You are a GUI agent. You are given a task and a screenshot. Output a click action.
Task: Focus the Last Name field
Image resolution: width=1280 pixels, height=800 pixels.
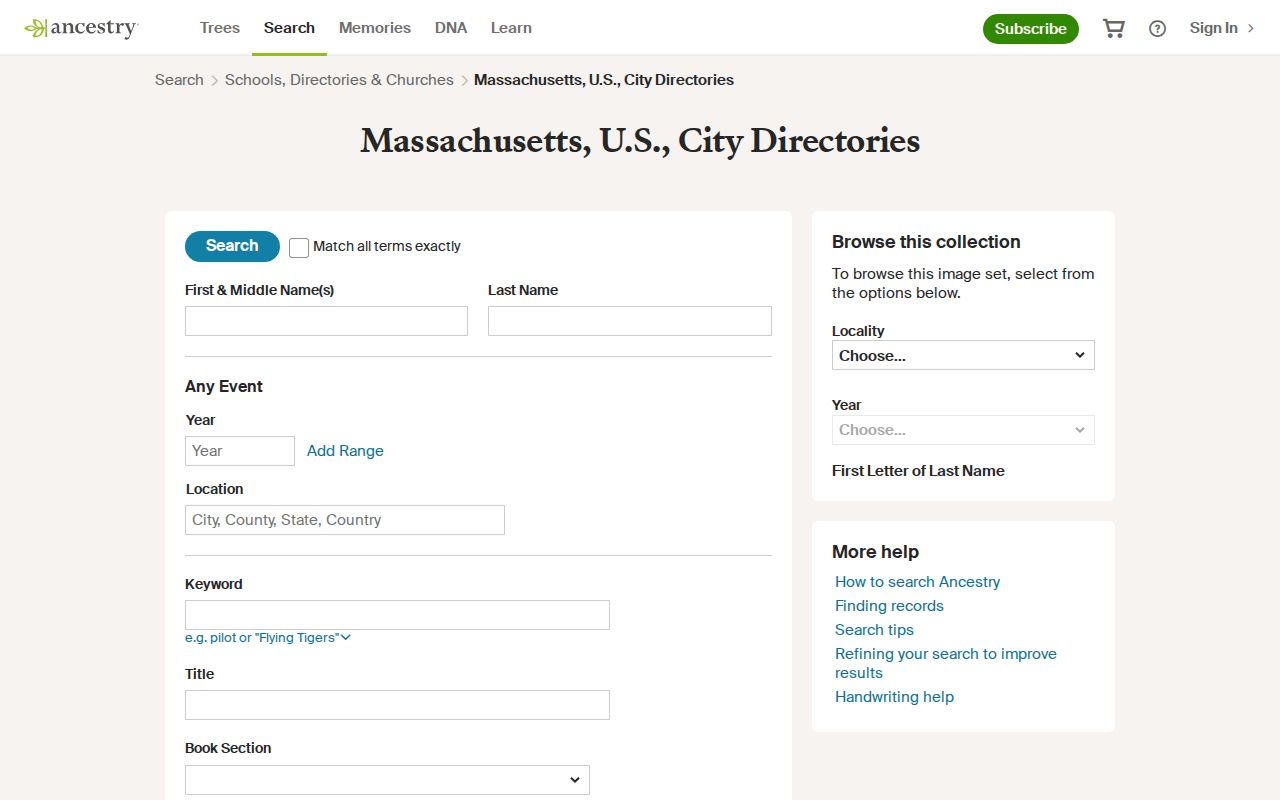tap(630, 321)
